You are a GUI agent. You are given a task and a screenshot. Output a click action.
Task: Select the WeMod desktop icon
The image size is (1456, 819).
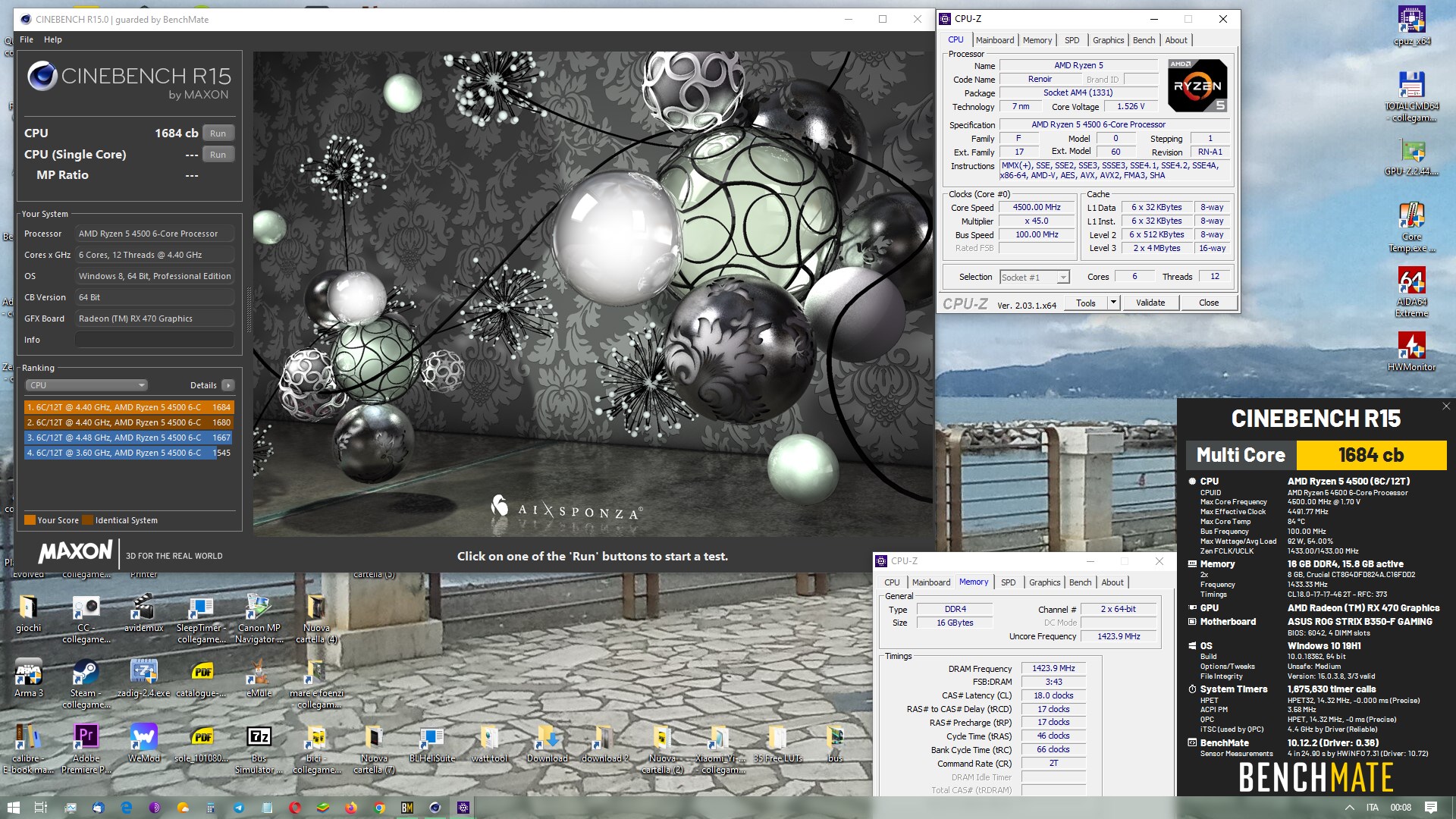[x=143, y=743]
